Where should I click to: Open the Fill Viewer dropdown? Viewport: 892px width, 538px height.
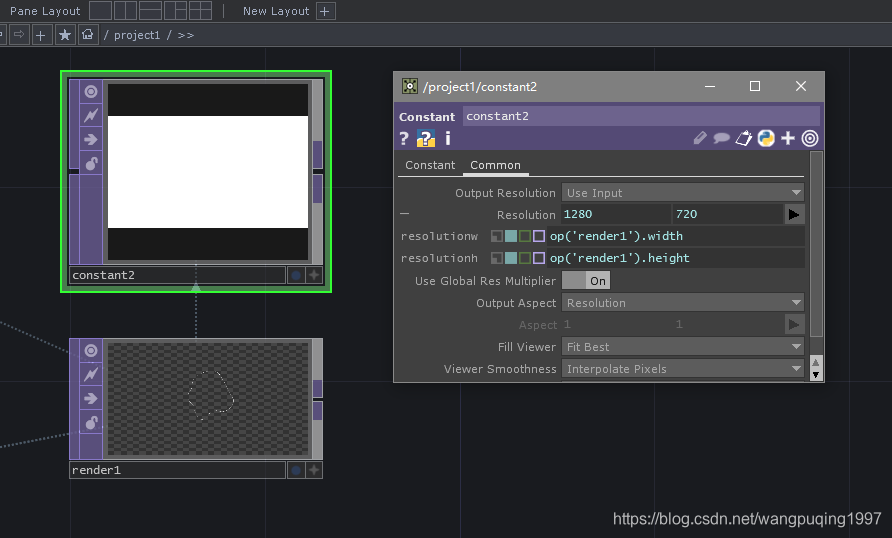click(x=683, y=346)
